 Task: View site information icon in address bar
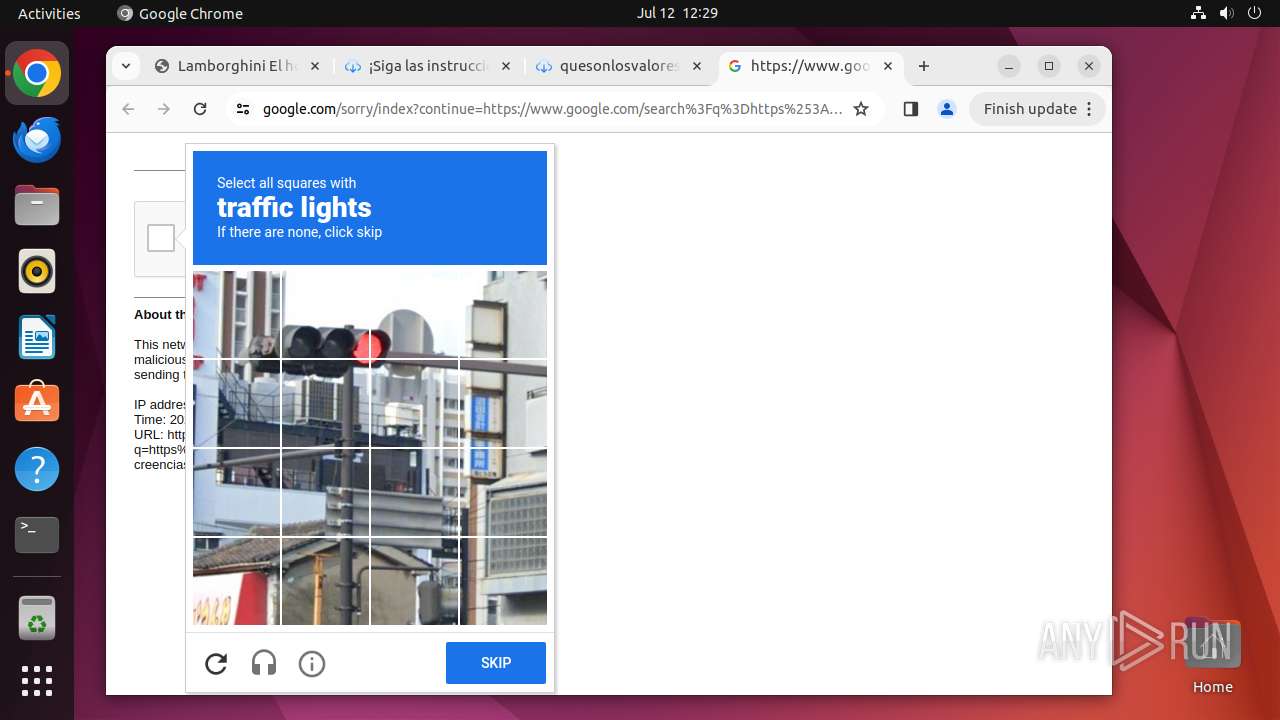click(242, 109)
